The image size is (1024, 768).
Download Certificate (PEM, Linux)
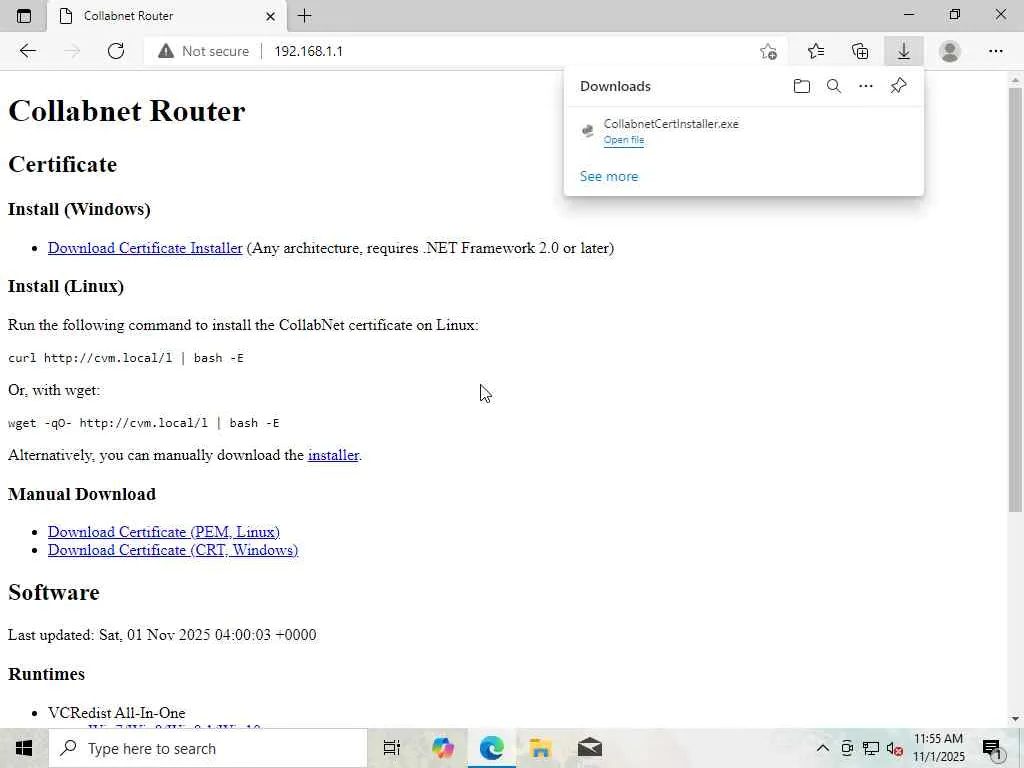[164, 532]
